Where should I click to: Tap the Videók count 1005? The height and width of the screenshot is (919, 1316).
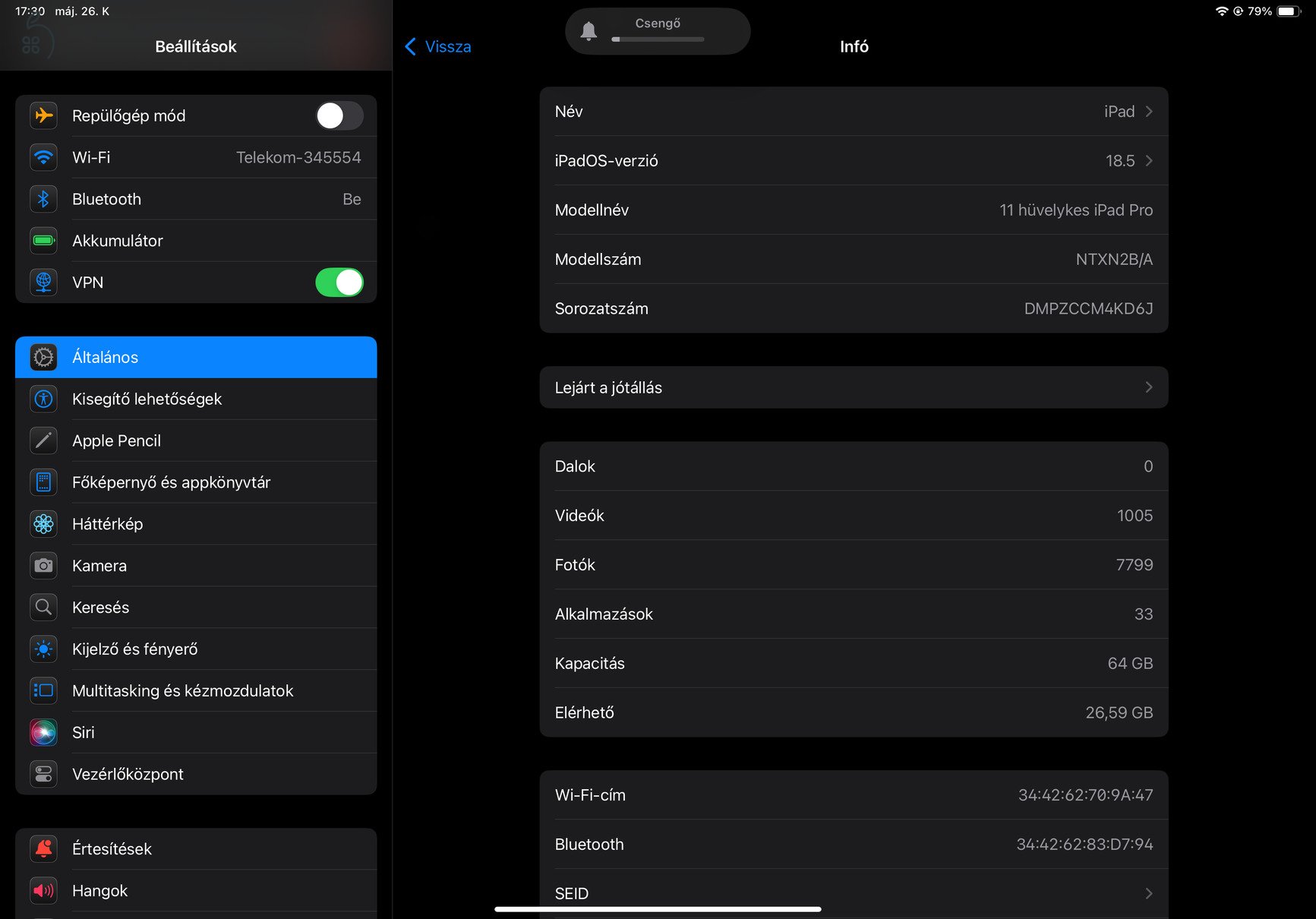[x=1135, y=516]
